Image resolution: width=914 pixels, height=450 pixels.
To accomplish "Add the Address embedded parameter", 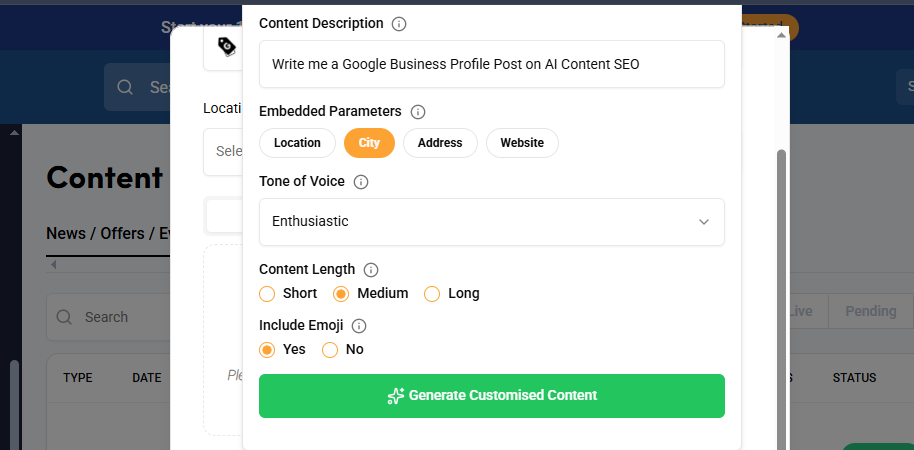I will click(x=440, y=143).
